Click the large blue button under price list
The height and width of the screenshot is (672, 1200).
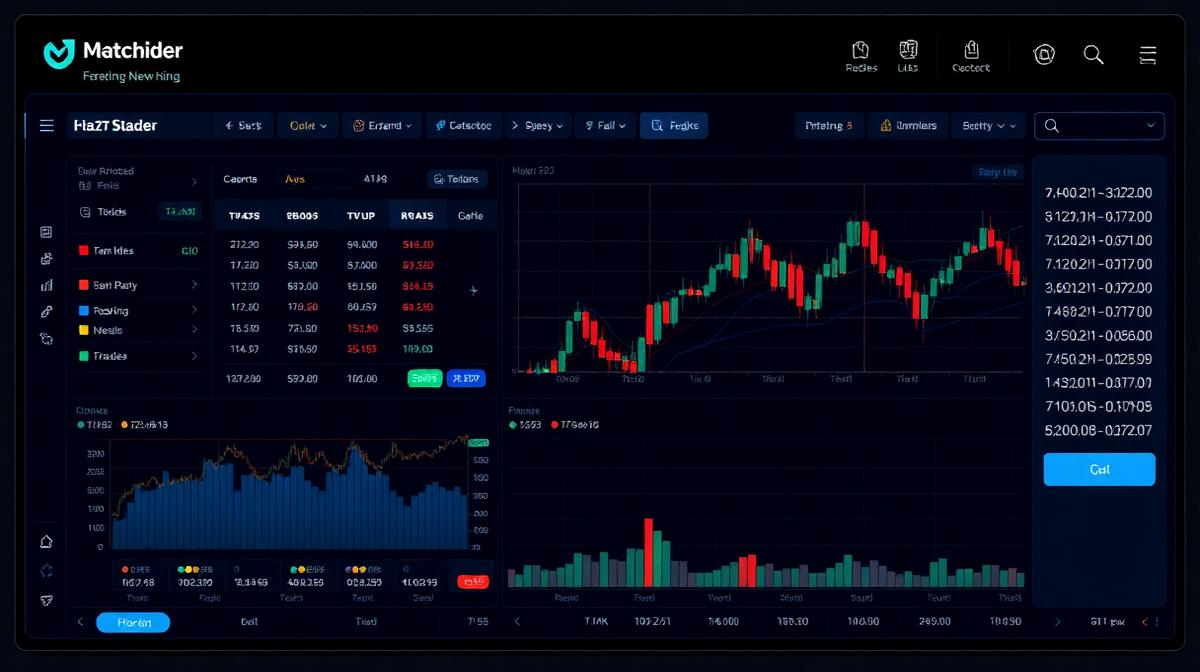(x=1099, y=469)
